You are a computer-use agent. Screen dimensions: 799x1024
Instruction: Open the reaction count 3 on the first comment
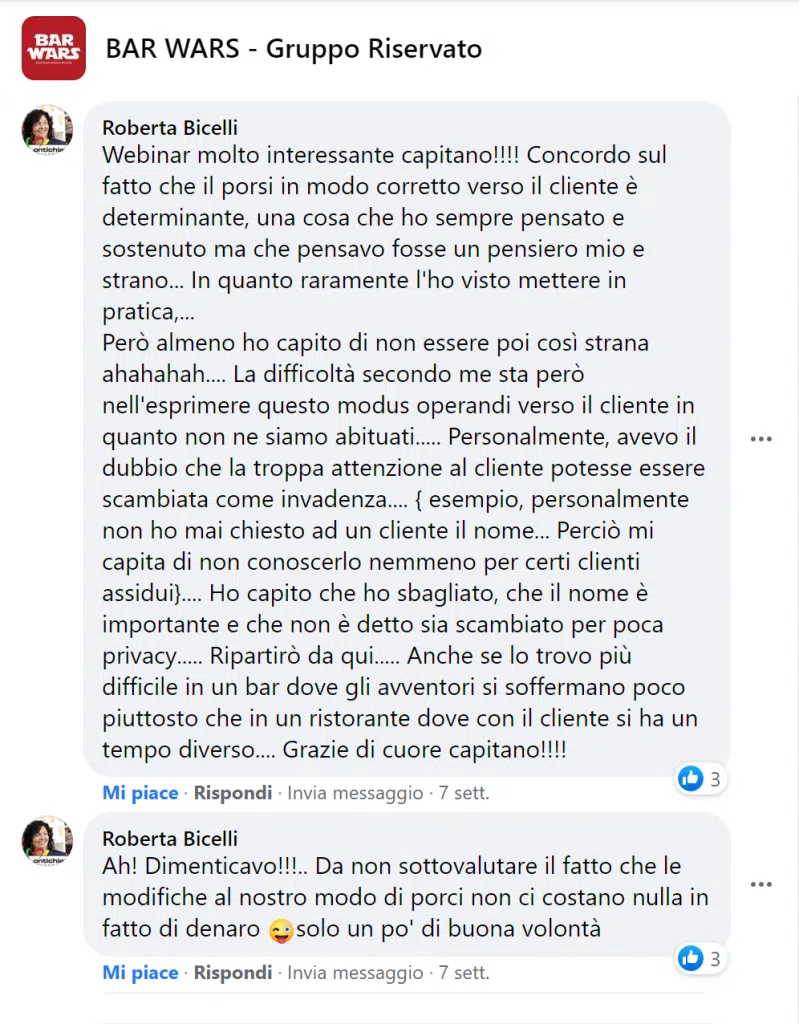click(x=715, y=779)
